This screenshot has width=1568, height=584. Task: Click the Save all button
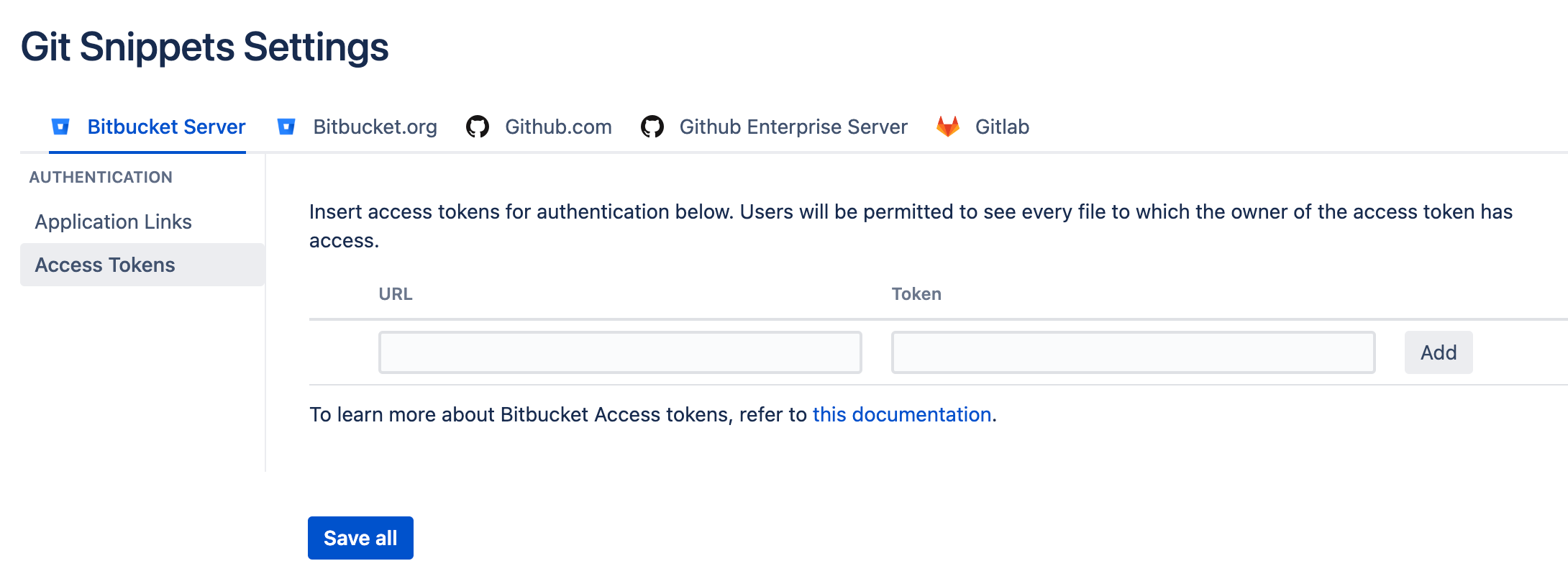[x=360, y=538]
